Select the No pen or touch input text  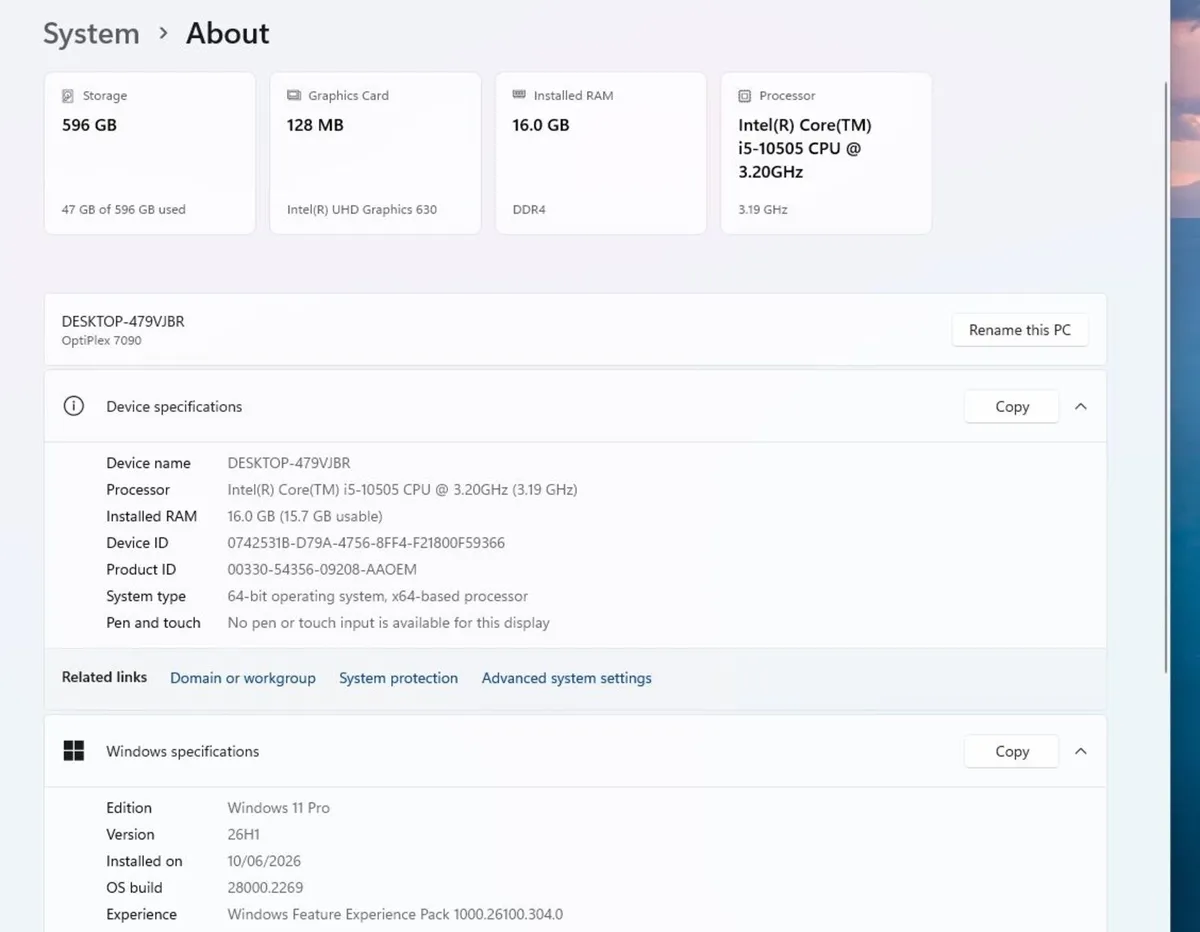click(388, 623)
